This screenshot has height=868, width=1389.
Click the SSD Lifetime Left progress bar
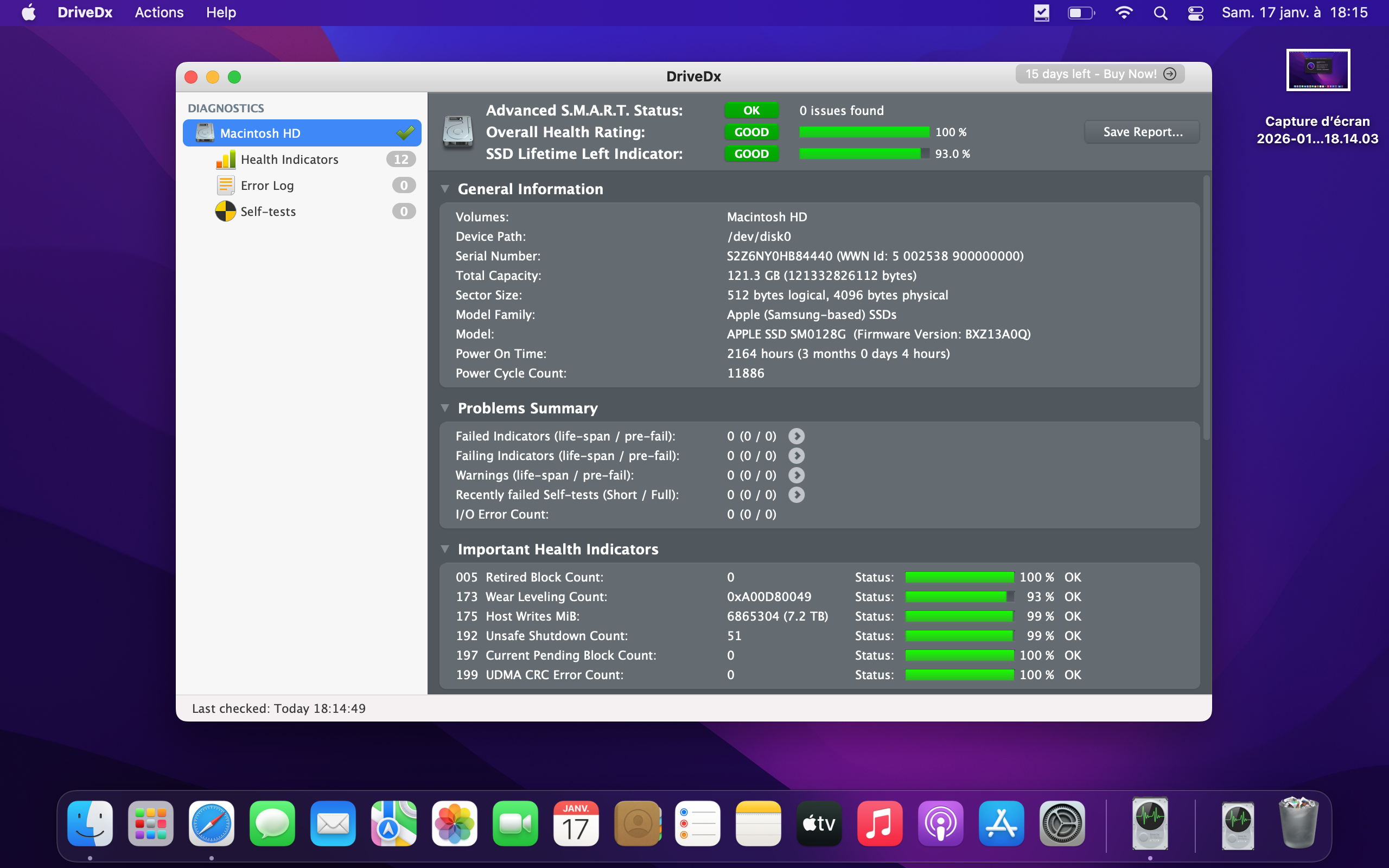(864, 154)
